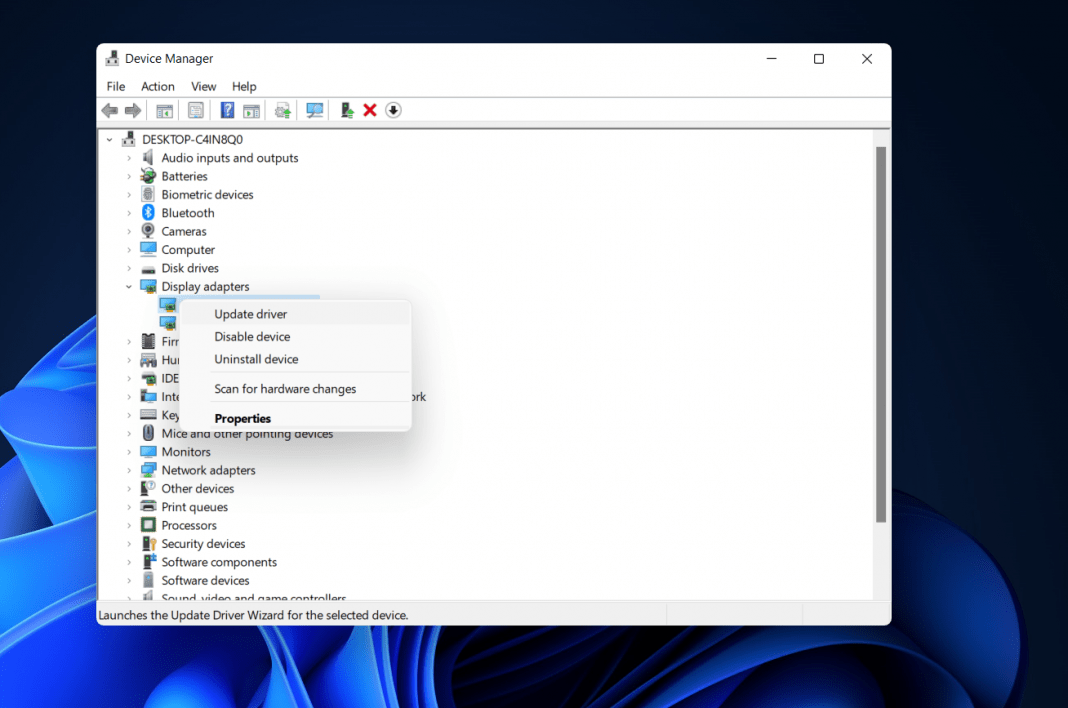Click the Show/Hide Console Tree icon
This screenshot has width=1068, height=708.
[163, 110]
